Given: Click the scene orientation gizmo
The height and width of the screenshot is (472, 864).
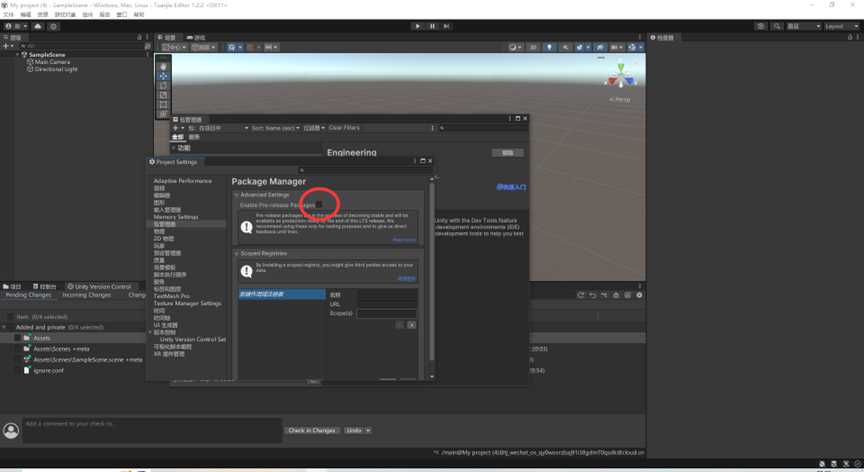Looking at the screenshot, I should pyautogui.click(x=620, y=76).
